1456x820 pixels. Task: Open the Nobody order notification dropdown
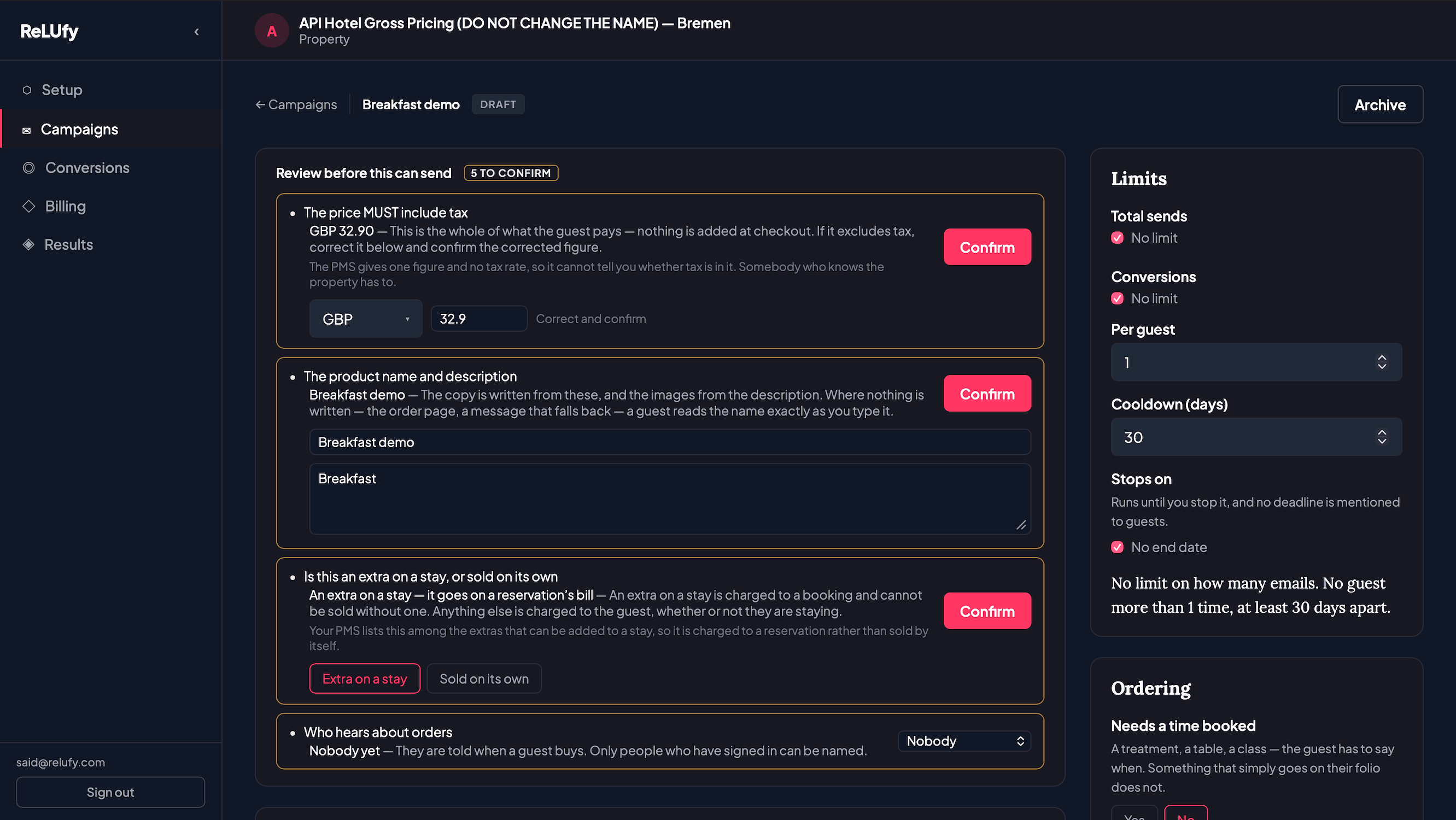coord(964,741)
